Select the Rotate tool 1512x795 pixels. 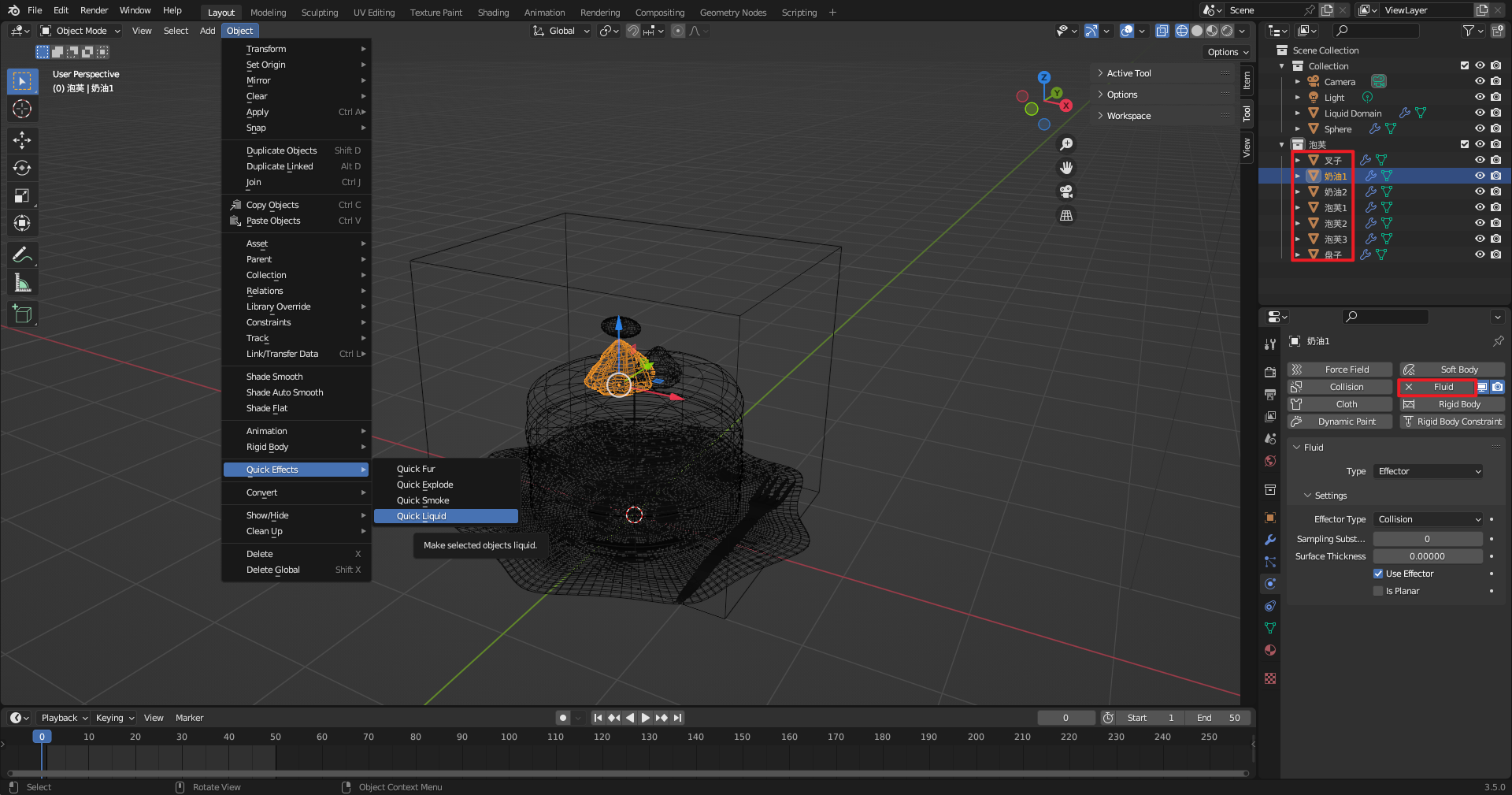(x=22, y=168)
